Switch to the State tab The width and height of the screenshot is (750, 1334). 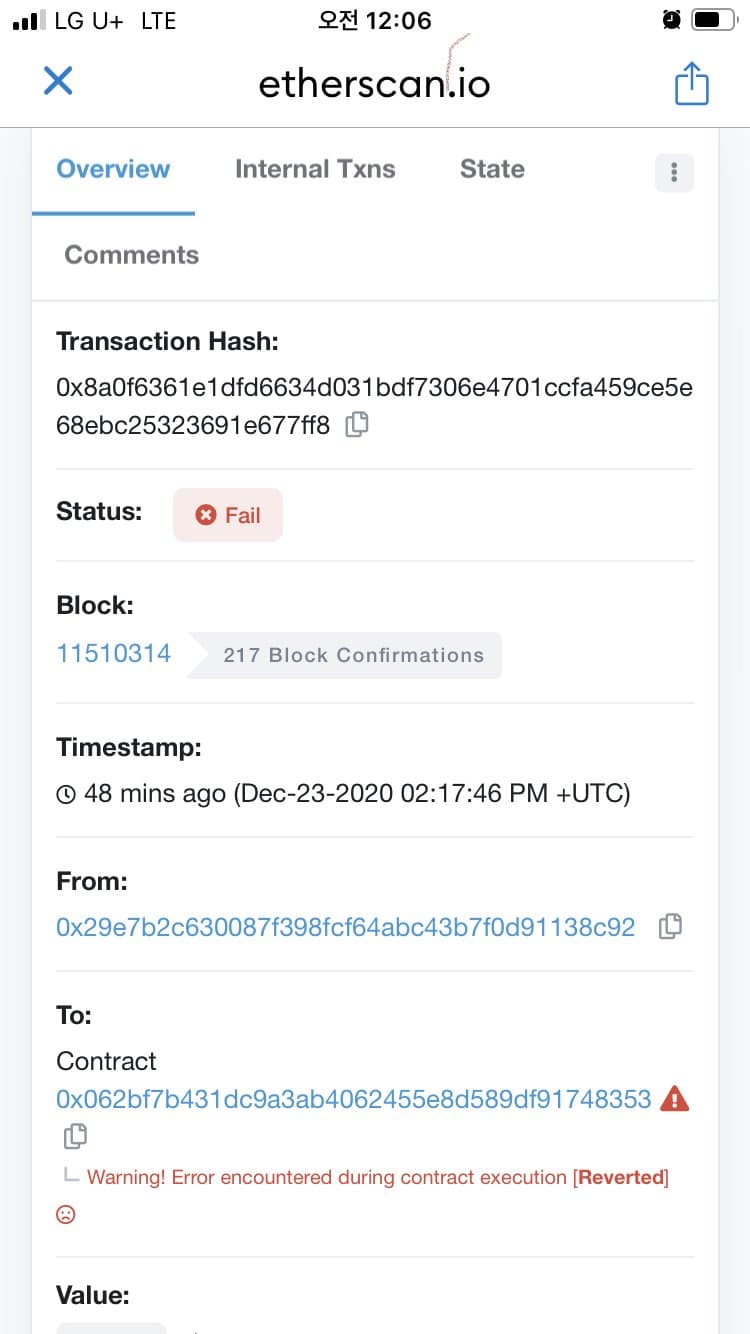[x=492, y=169]
